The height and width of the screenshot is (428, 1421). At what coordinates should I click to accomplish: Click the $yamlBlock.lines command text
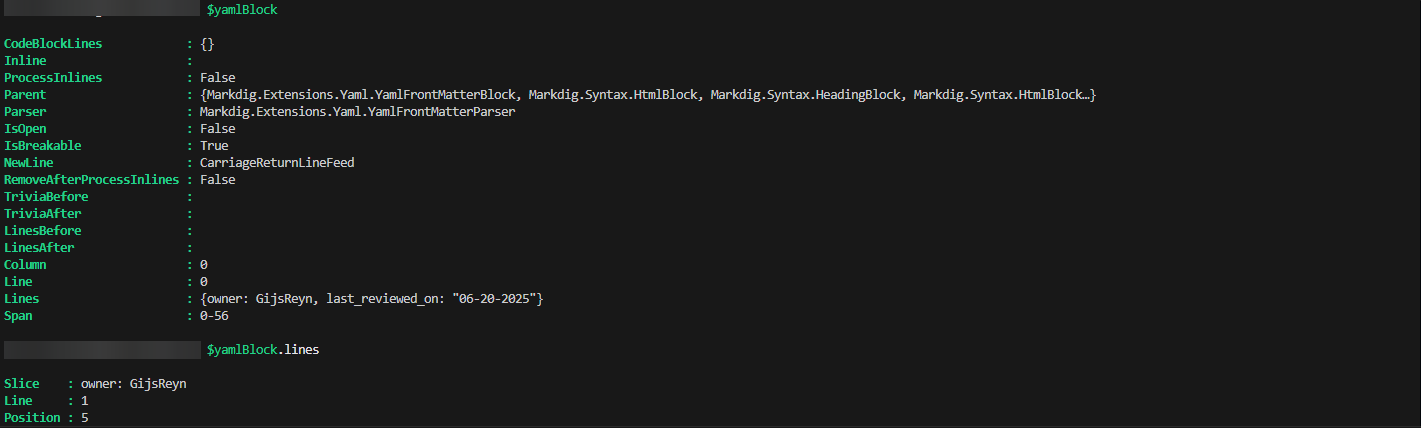click(263, 350)
